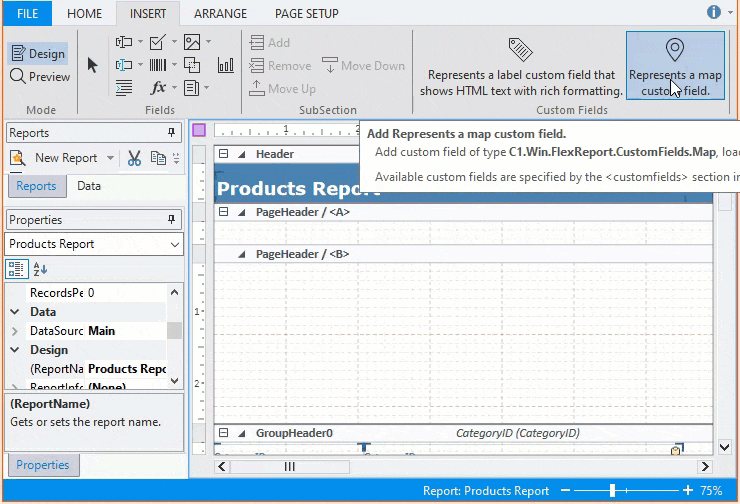Image resolution: width=740 pixels, height=504 pixels.
Task: Open the Products Report properties dropdown
Action: (175, 244)
